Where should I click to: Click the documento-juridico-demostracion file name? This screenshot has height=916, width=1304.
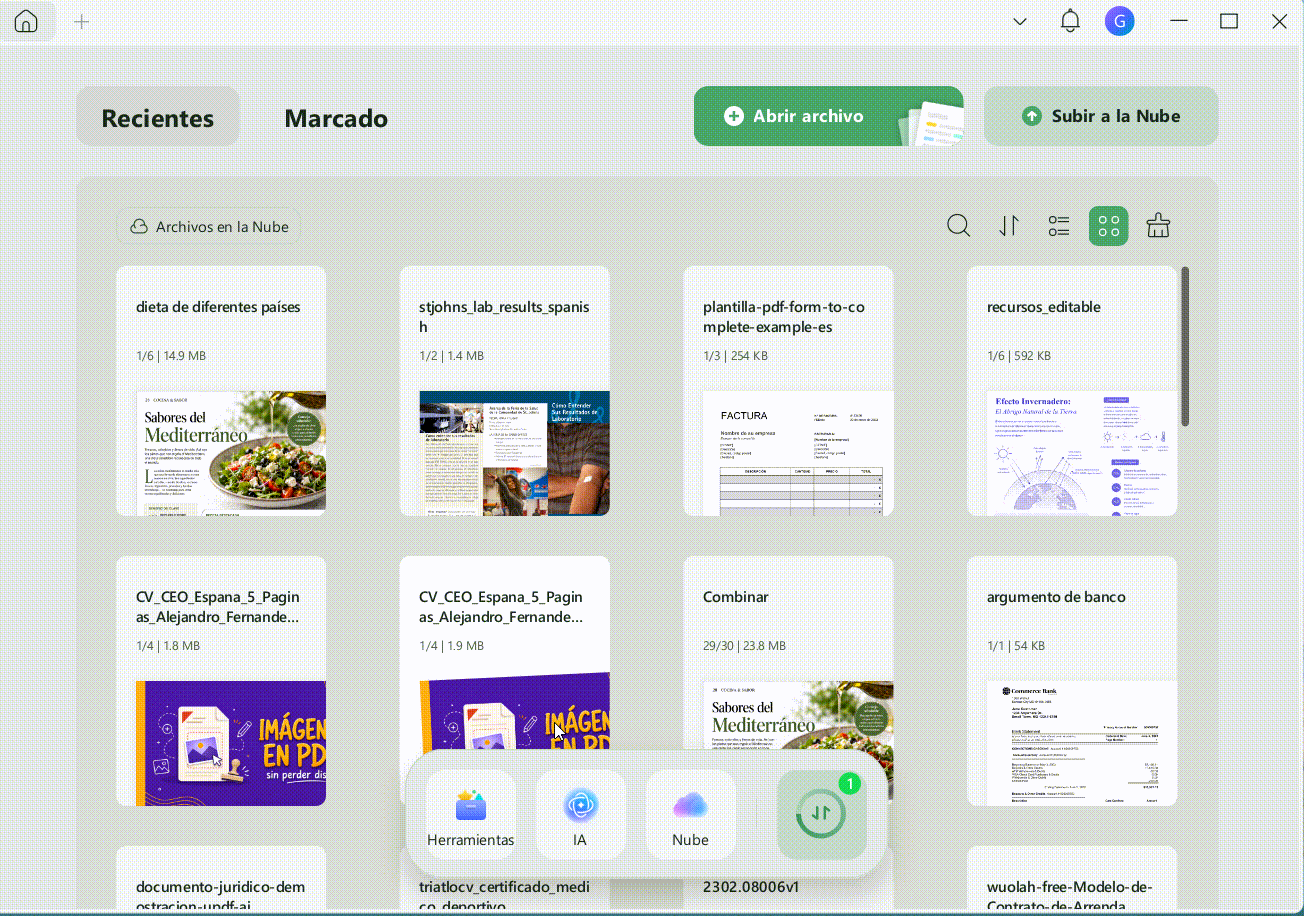pos(220,897)
